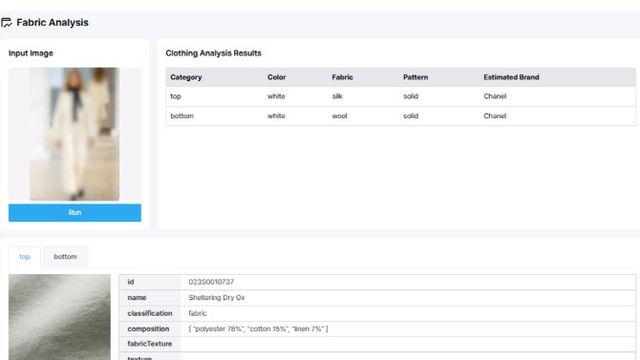Click the white color cell in top row
The height and width of the screenshot is (360, 640).
tap(276, 96)
